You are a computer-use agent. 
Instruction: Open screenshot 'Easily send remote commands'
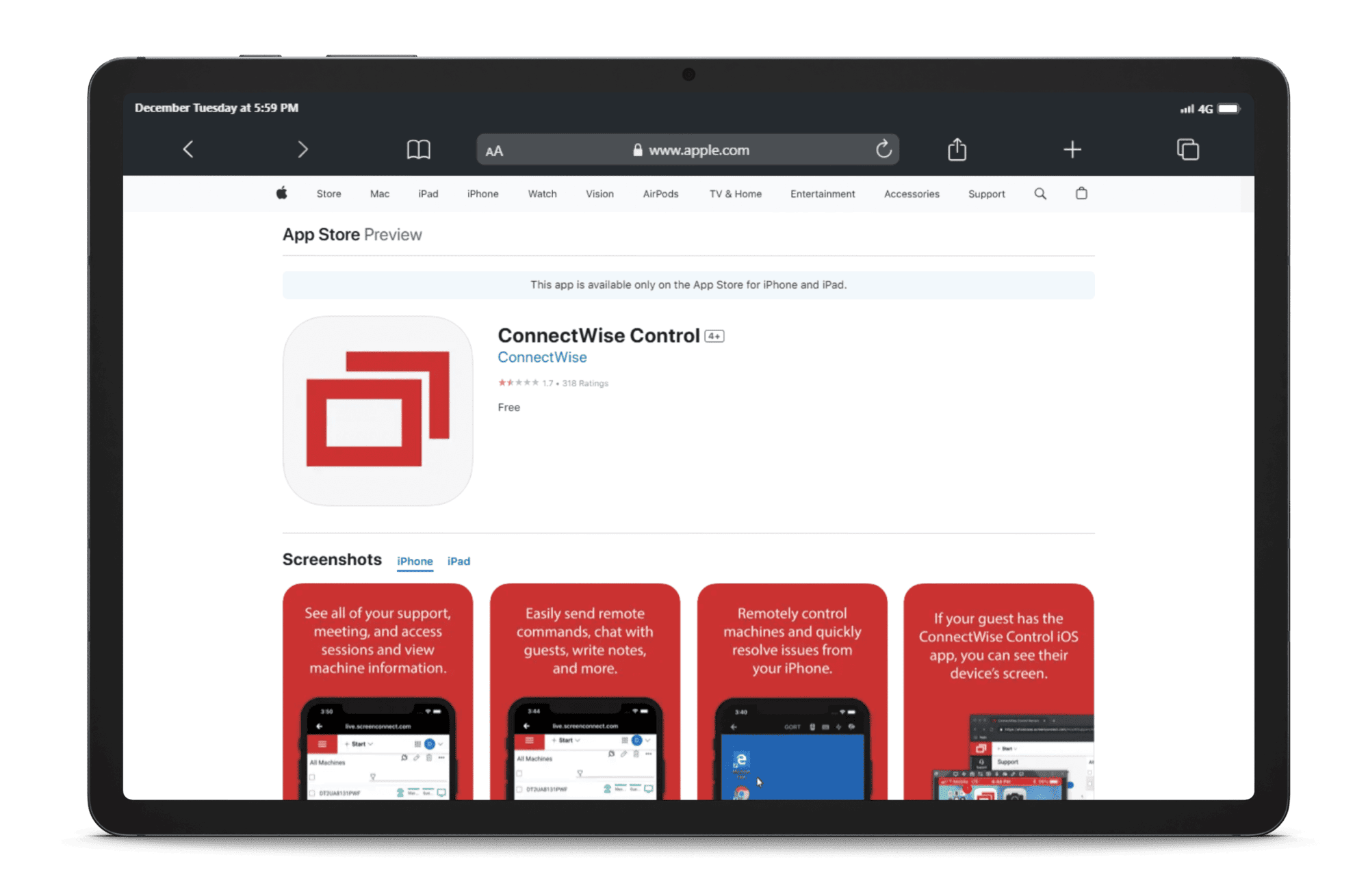tap(585, 691)
